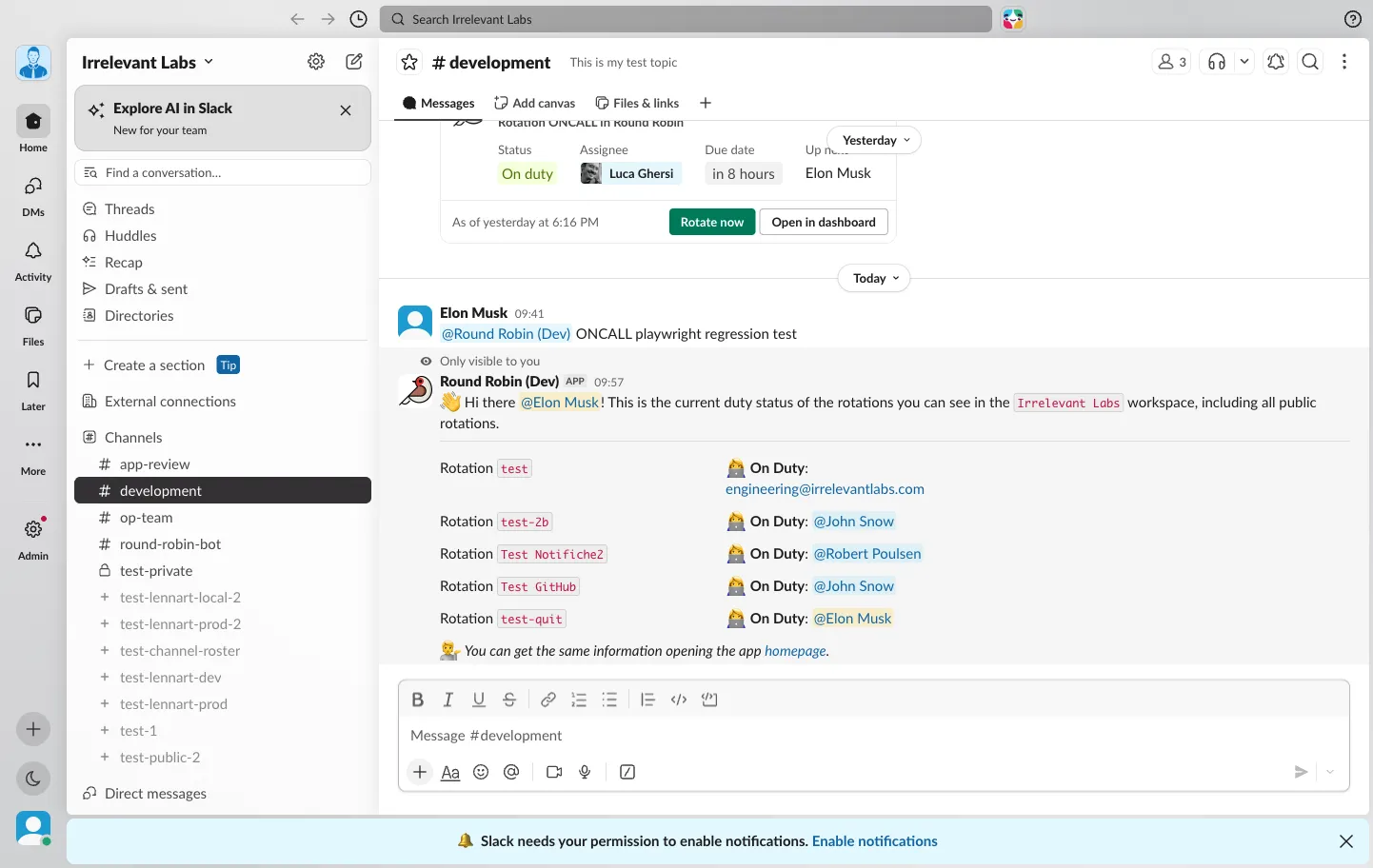Compose a new message
The width and height of the screenshot is (1373, 868).
click(354, 62)
